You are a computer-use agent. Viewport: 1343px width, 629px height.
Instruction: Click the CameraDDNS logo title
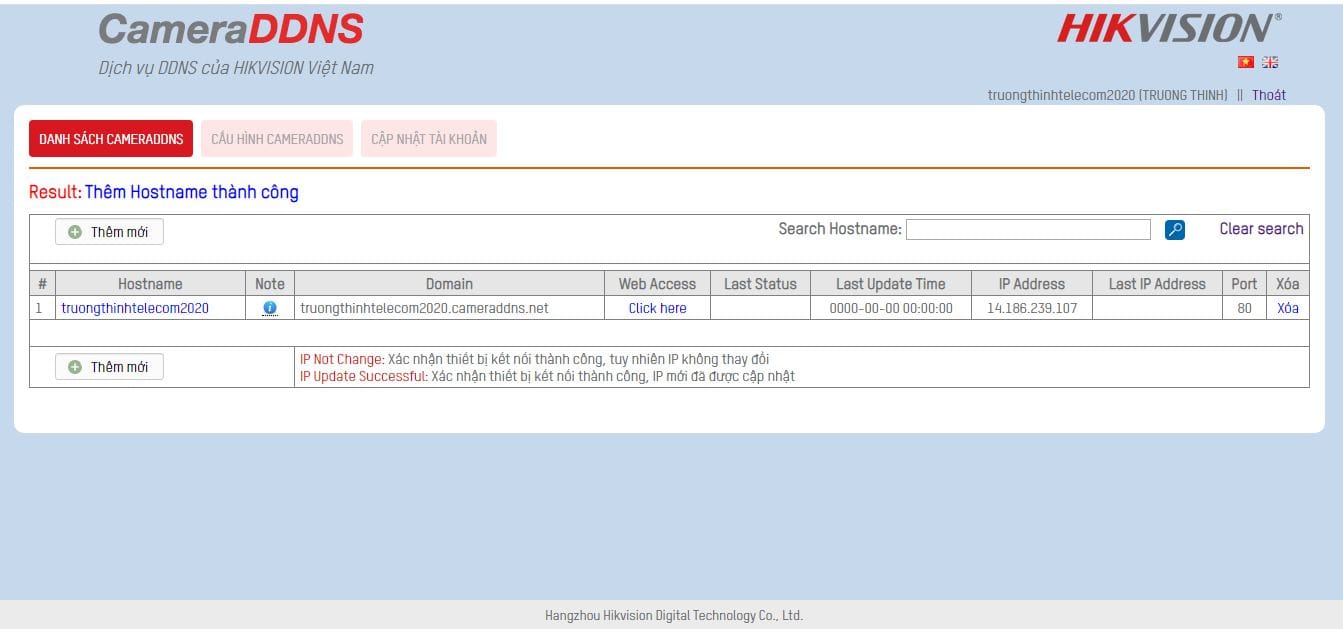pos(230,30)
